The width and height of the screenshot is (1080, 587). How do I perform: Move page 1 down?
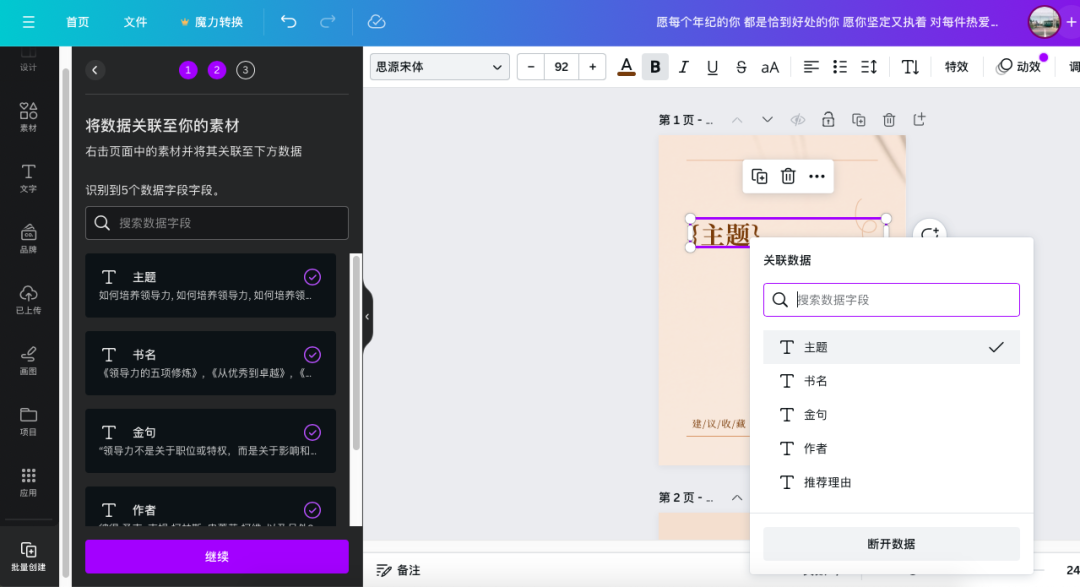point(767,120)
